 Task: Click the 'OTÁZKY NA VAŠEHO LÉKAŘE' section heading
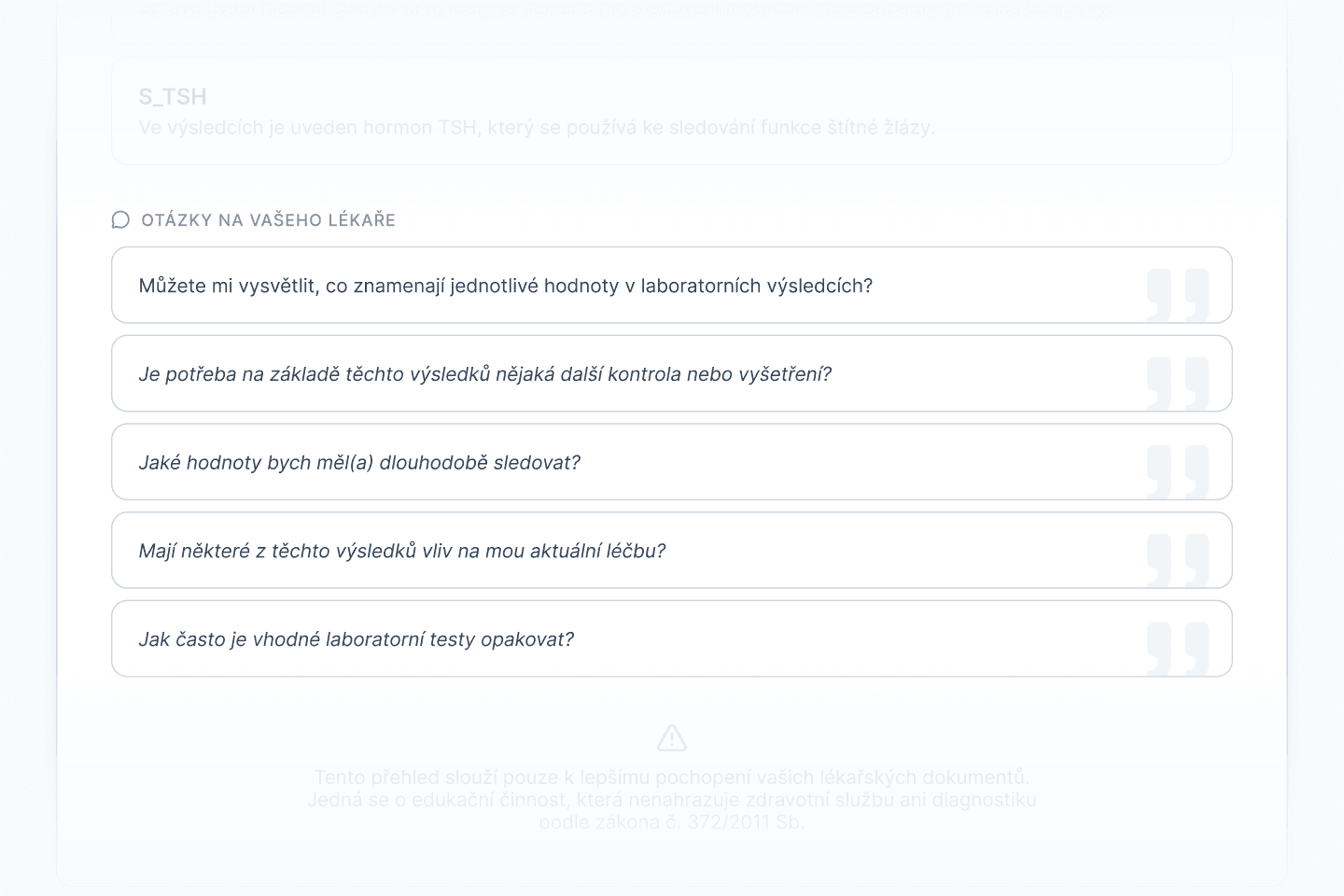point(268,220)
